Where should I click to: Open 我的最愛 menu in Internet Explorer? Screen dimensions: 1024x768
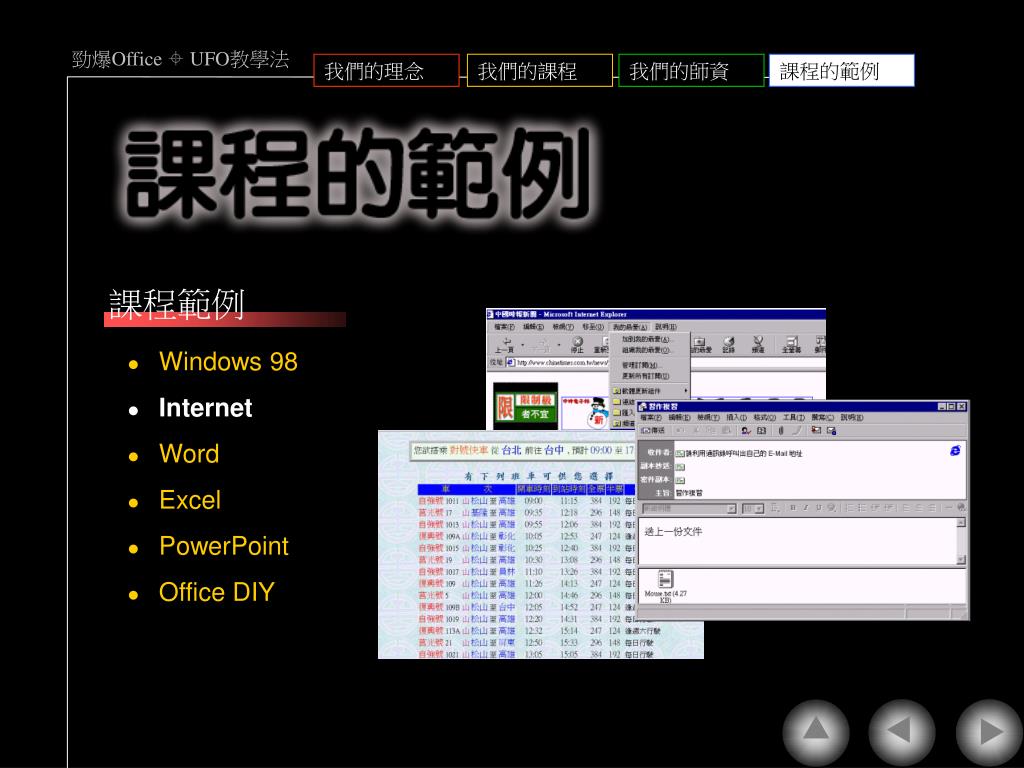tap(630, 327)
